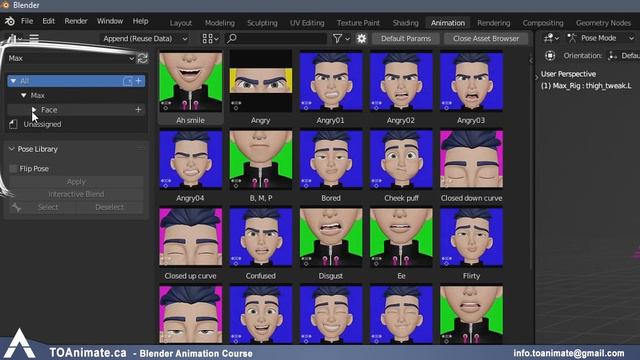640x360 pixels.
Task: Open the Orientation Default dropdown
Action: pyautogui.click(x=623, y=56)
